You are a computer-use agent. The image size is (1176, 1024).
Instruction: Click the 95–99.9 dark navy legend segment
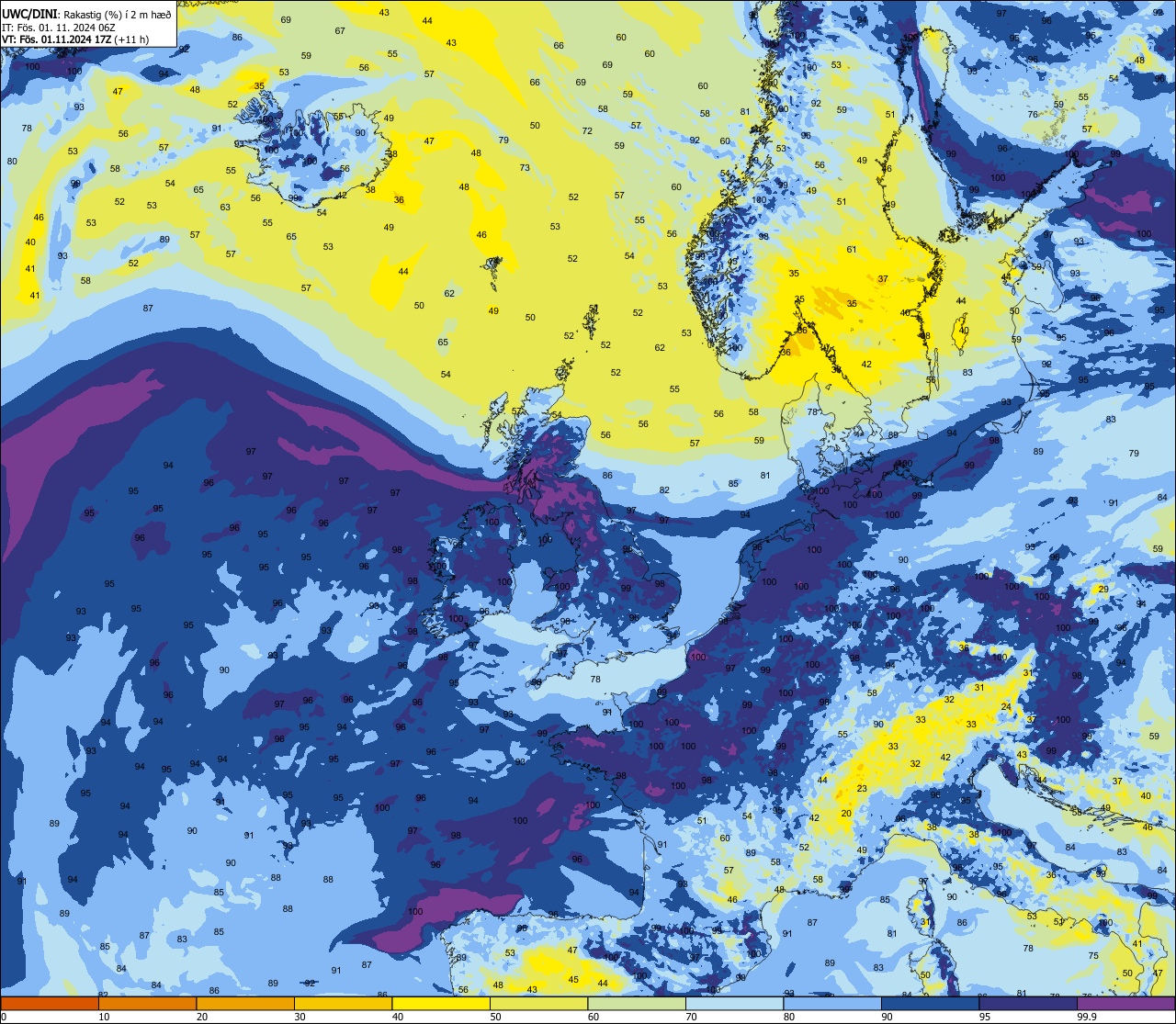(x=1028, y=1004)
